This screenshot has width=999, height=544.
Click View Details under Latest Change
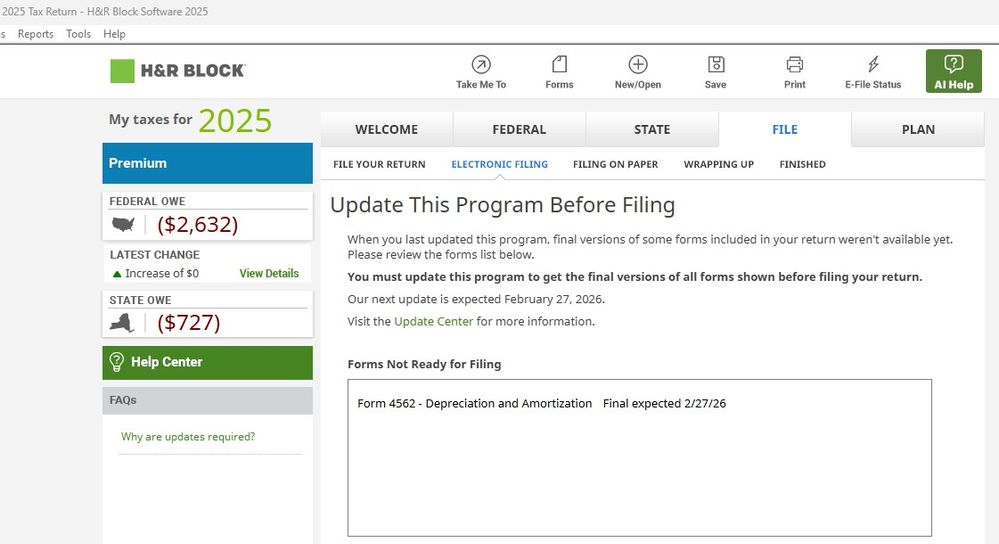(x=269, y=274)
